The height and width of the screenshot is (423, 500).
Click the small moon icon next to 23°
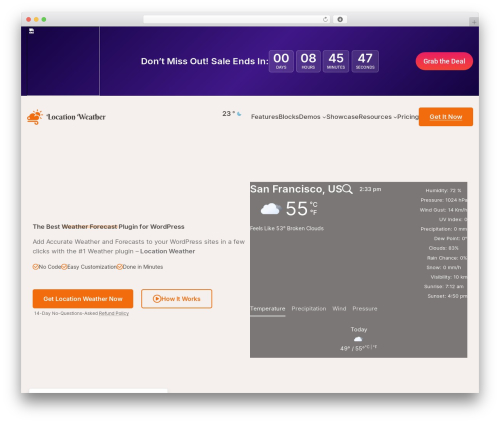pyautogui.click(x=239, y=114)
